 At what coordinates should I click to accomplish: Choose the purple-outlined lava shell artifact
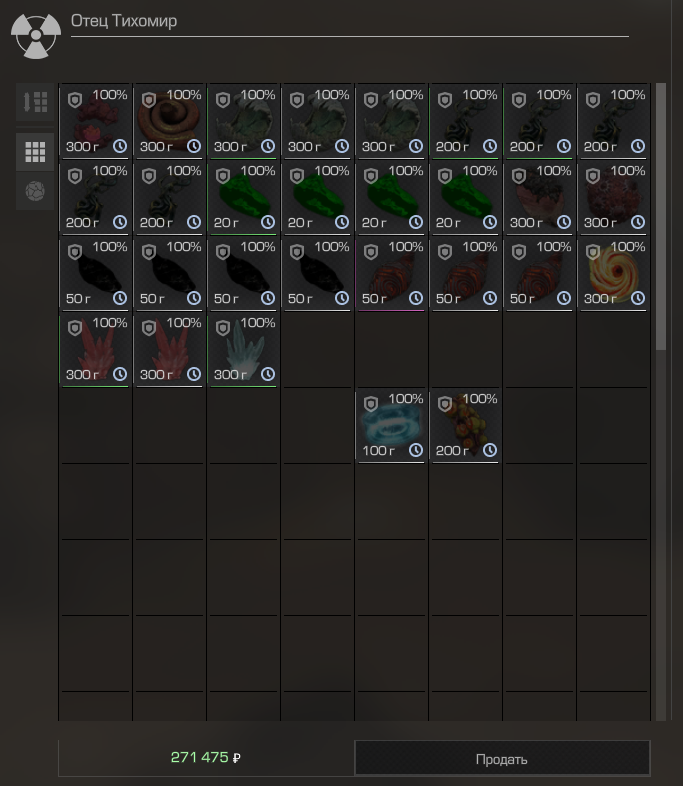tap(391, 273)
